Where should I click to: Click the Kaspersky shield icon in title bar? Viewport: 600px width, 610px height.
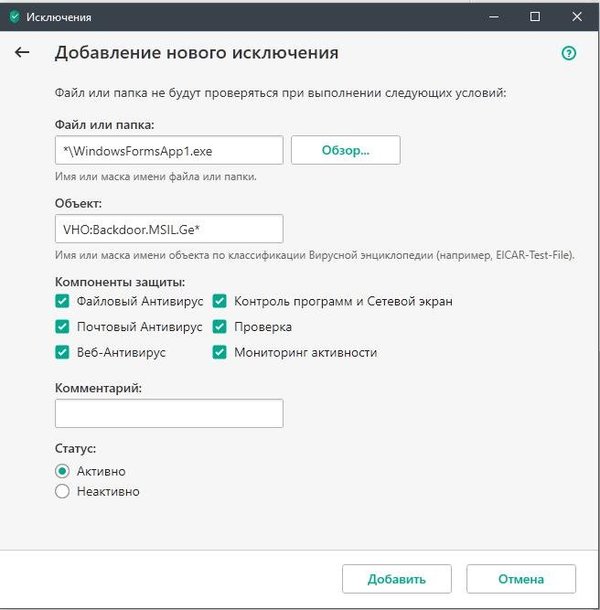pyautogui.click(x=14, y=17)
